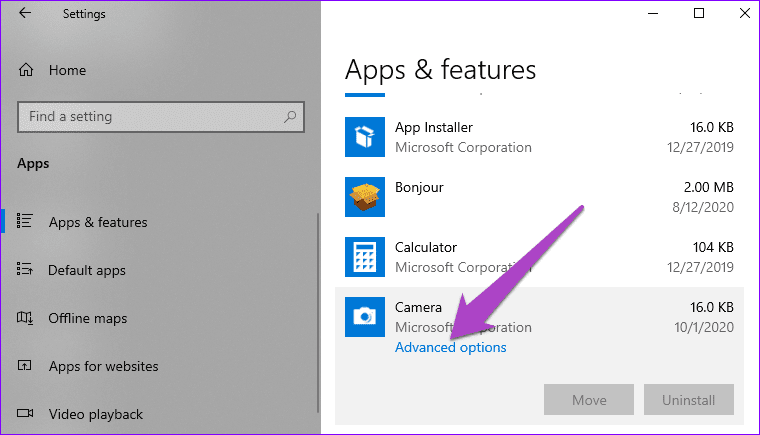The height and width of the screenshot is (435, 760).
Task: Click the sidebar vertical scrollbar
Action: [x=318, y=313]
